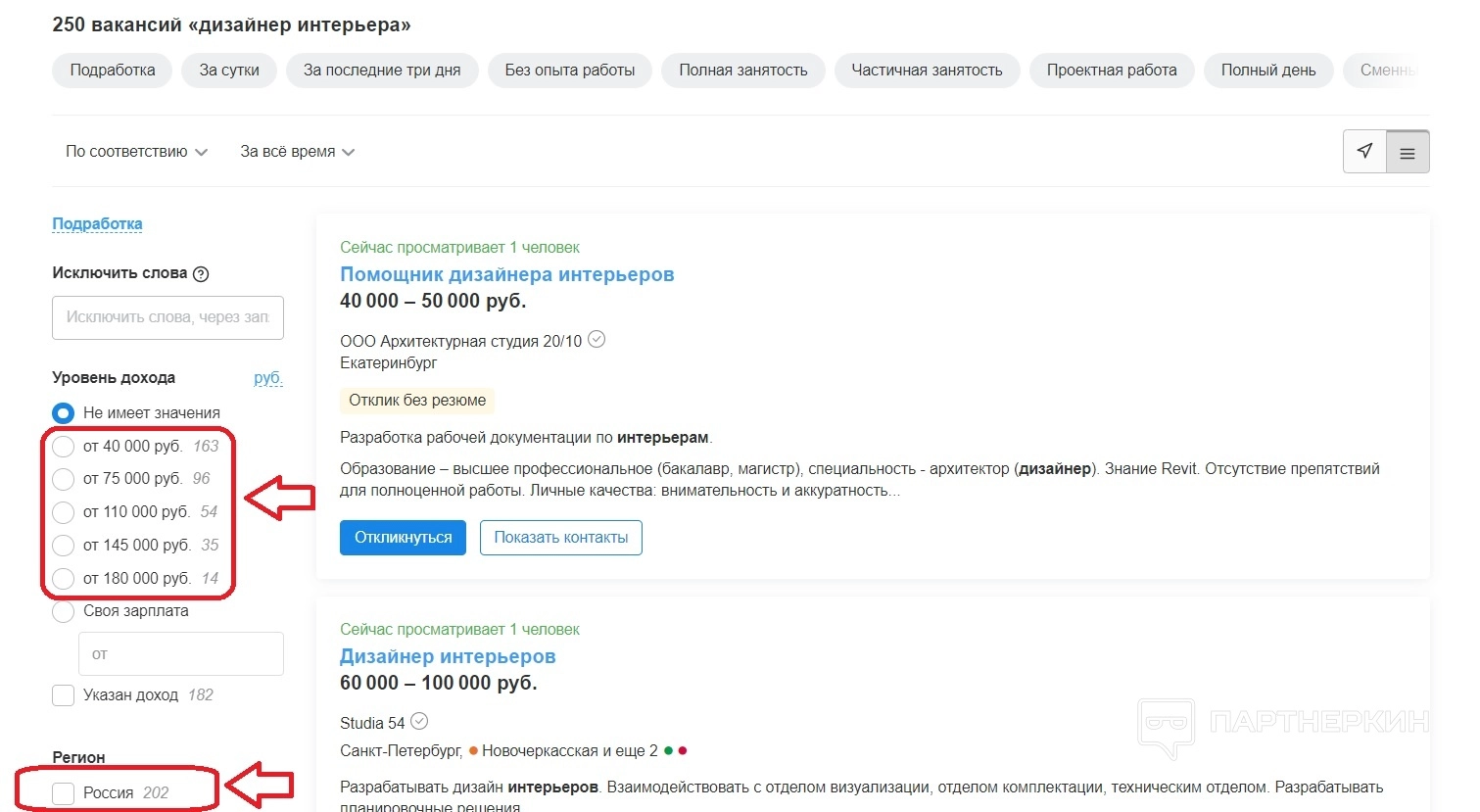This screenshot has height=812, width=1480.
Task: Select income radio от 40 000 руб.
Action: [64, 447]
